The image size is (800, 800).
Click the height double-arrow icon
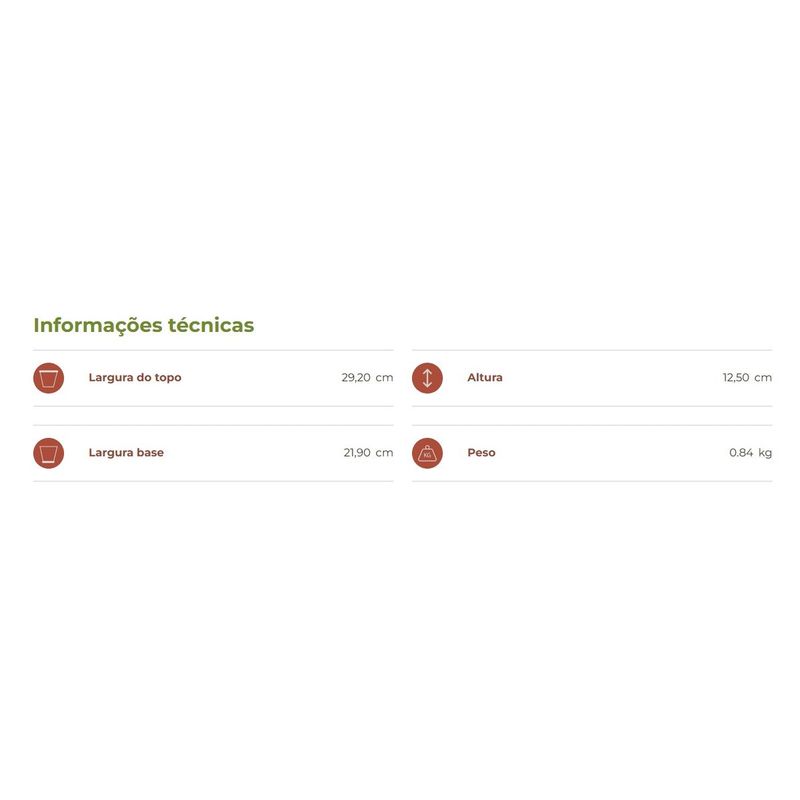tap(427, 378)
